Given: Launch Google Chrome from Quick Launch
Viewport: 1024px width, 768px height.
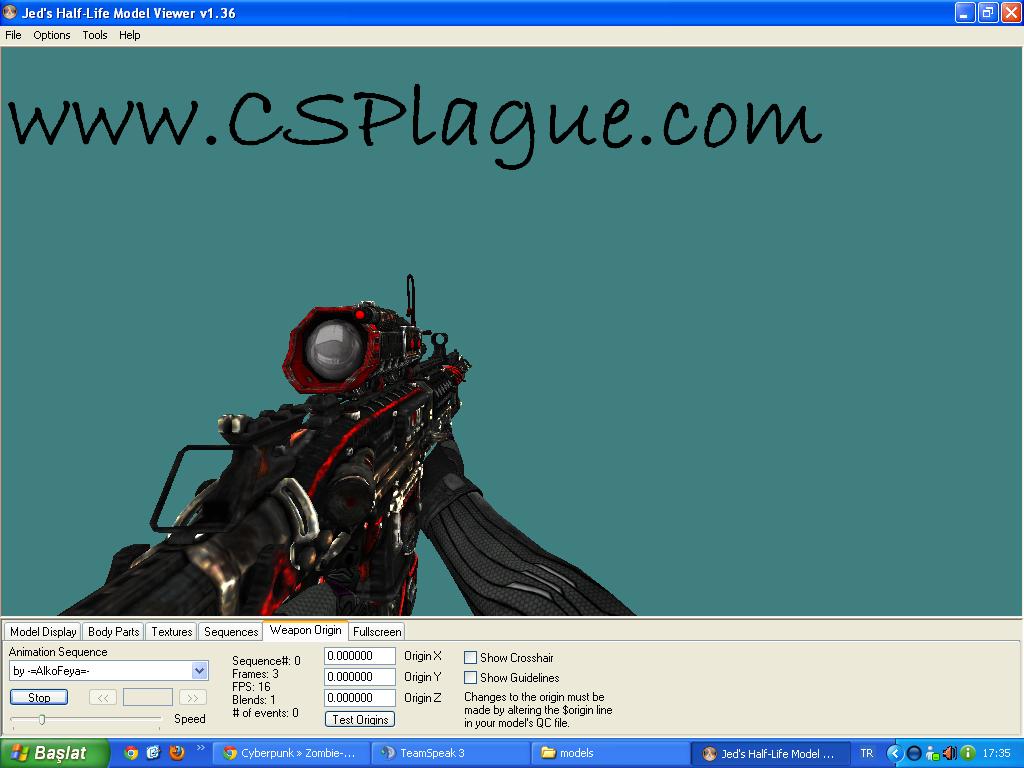Looking at the screenshot, I should (x=131, y=752).
